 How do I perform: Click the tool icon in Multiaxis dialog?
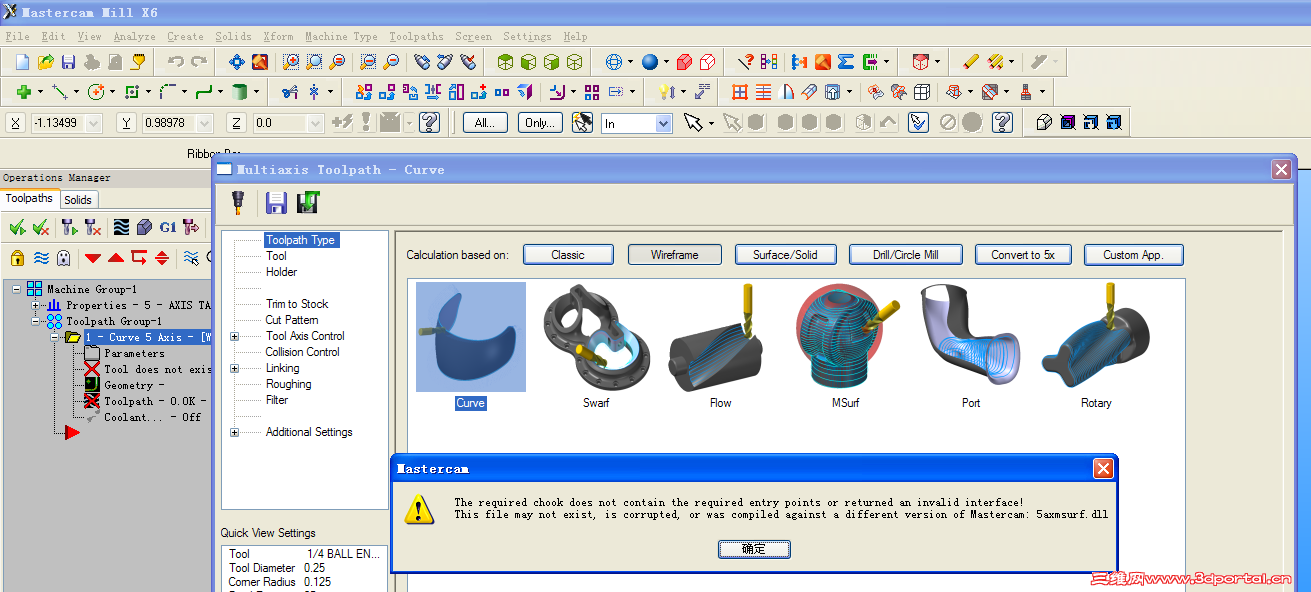tap(239, 202)
